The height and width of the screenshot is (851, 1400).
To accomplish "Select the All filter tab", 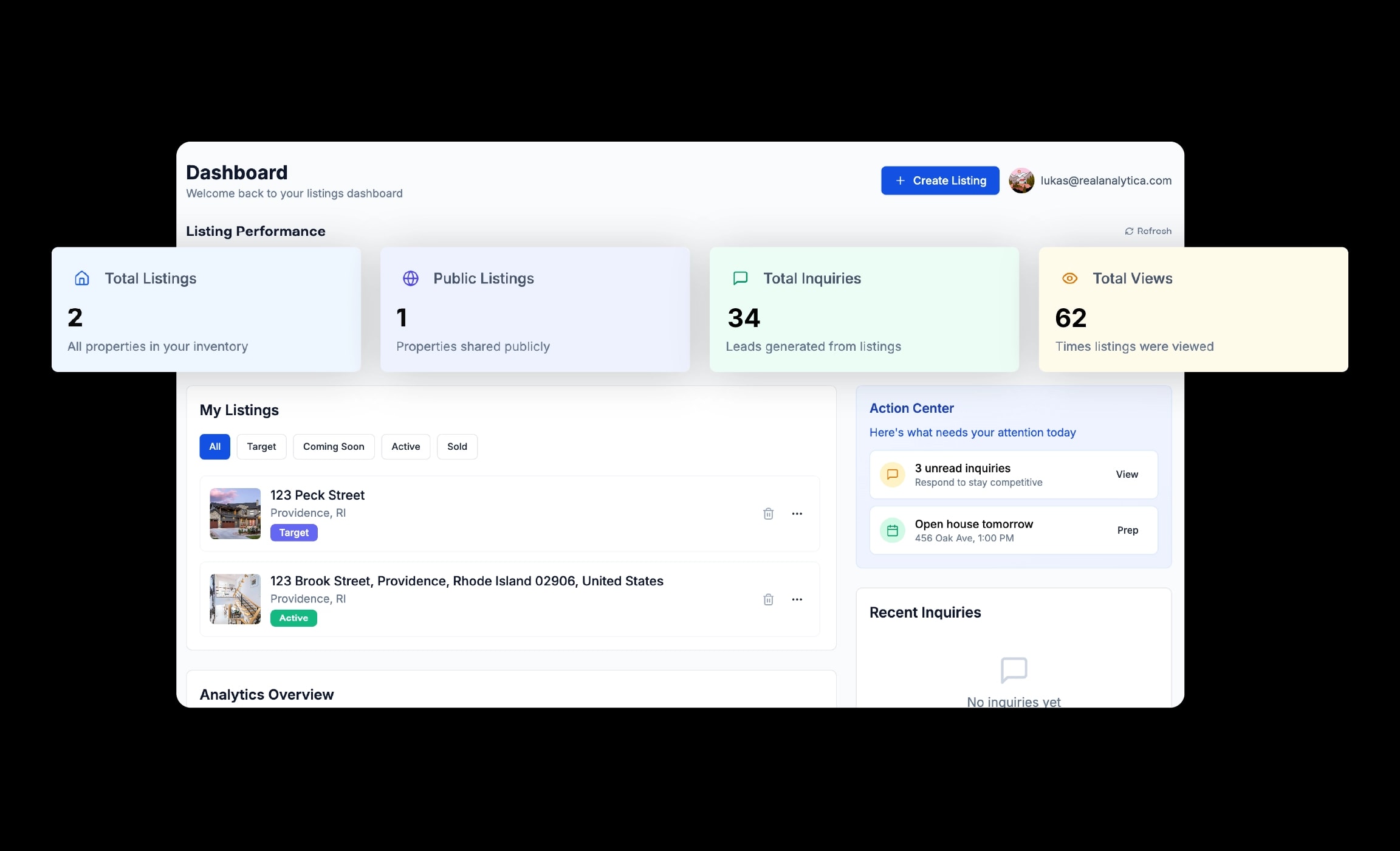I will 215,447.
